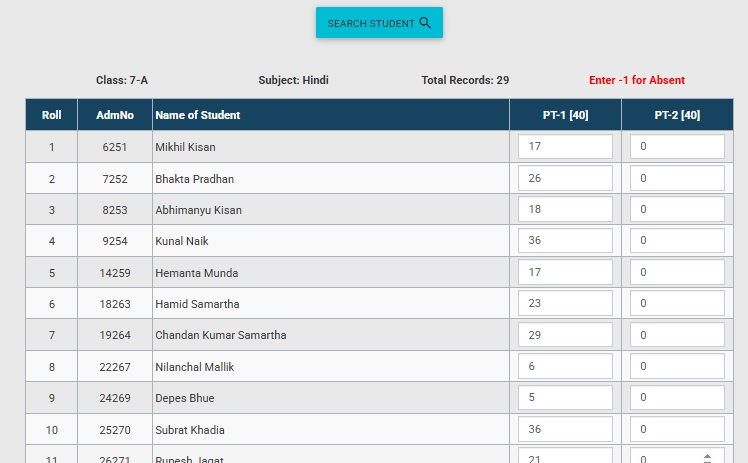Image resolution: width=748 pixels, height=463 pixels.
Task: Select PT-1 field for Depes Bhue
Action: 565,398
